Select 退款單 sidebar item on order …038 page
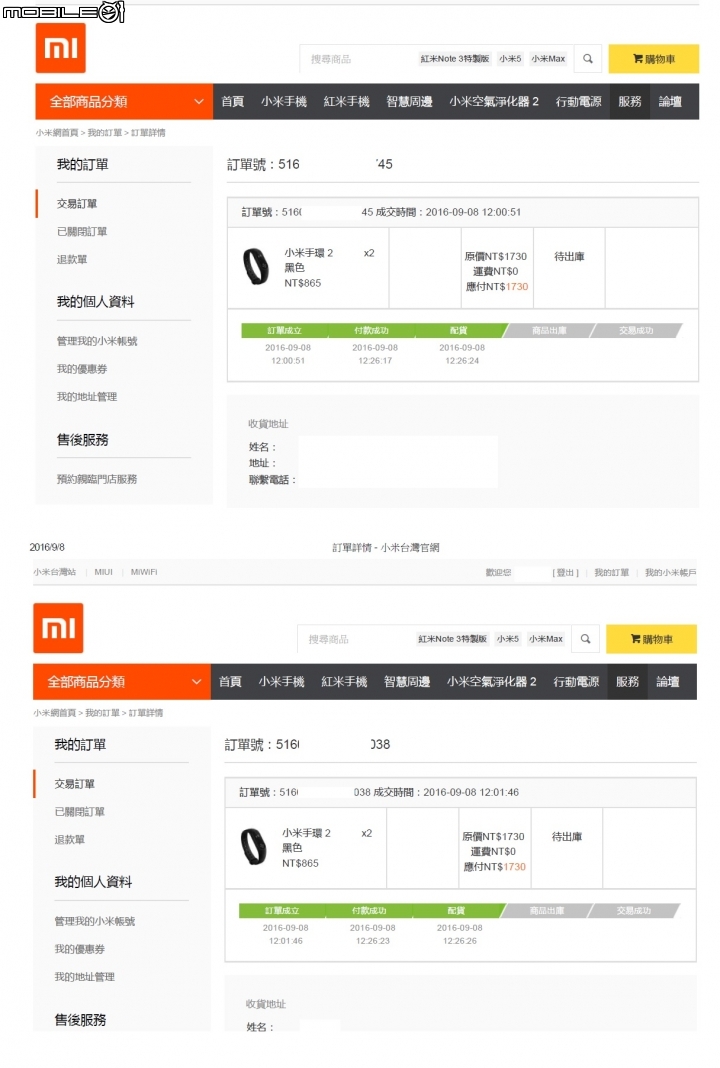 pyautogui.click(x=69, y=840)
